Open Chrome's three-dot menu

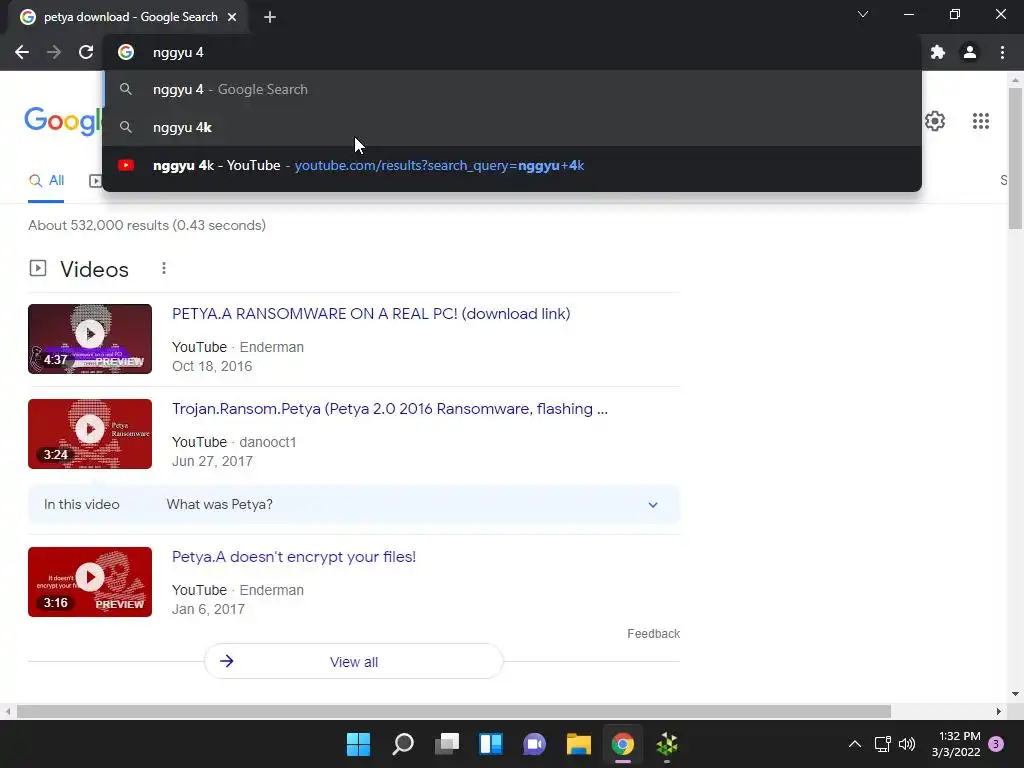tap(1002, 52)
